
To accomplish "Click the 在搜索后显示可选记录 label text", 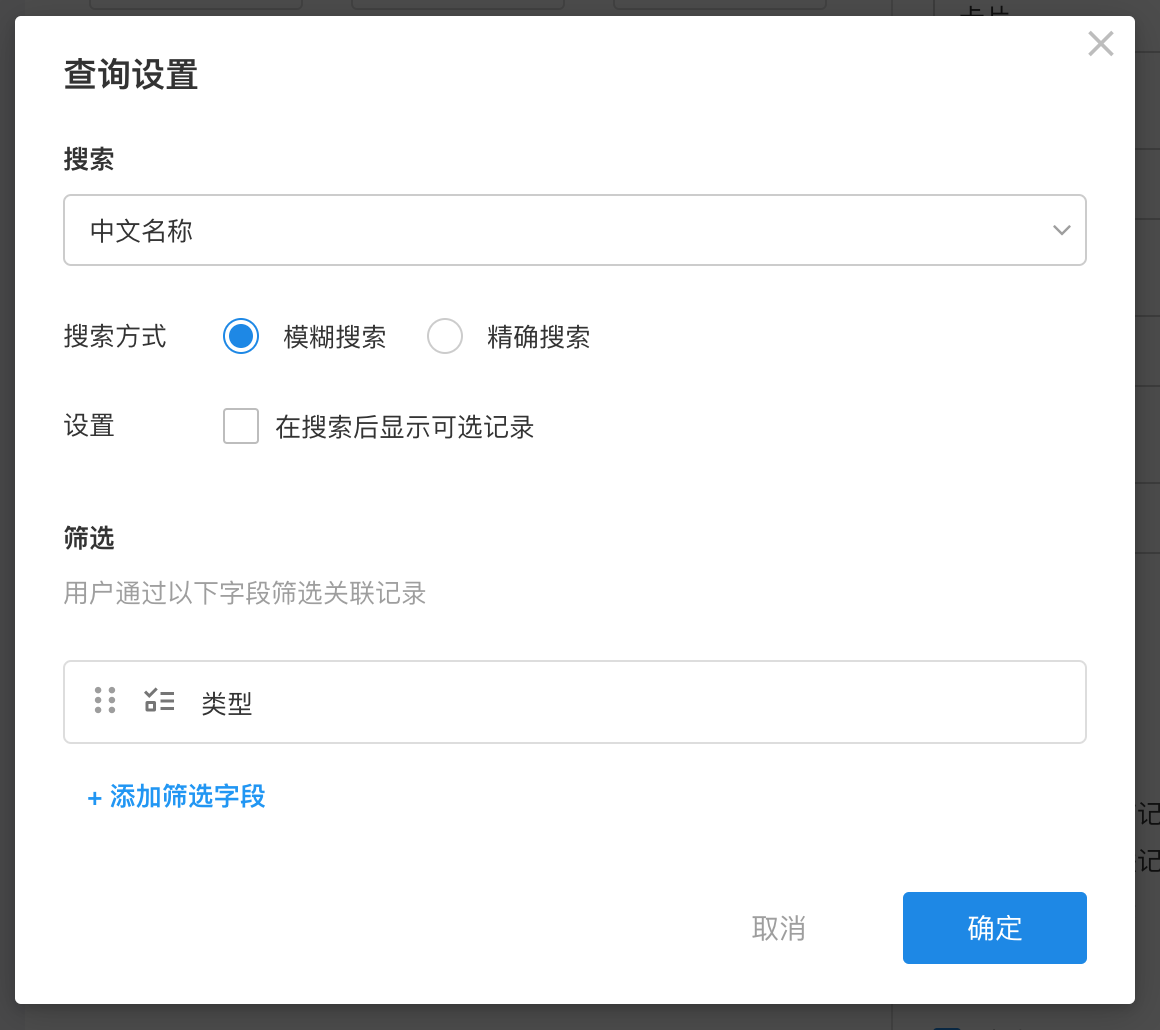I will (405, 428).
